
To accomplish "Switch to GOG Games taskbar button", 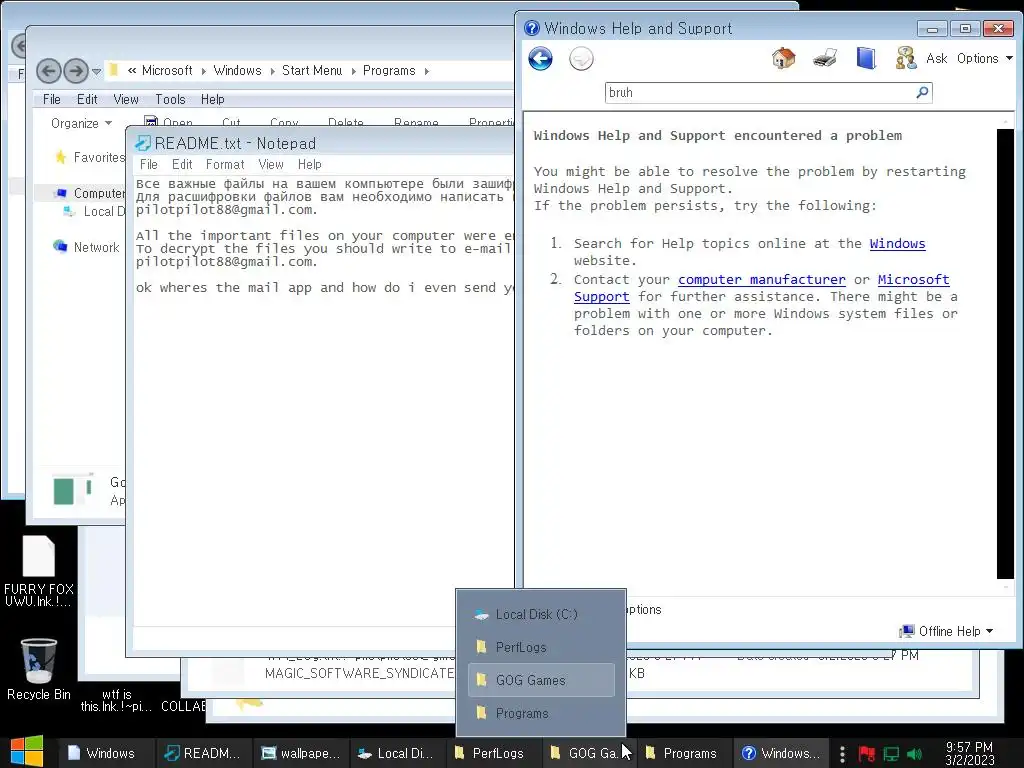I will pos(590,753).
